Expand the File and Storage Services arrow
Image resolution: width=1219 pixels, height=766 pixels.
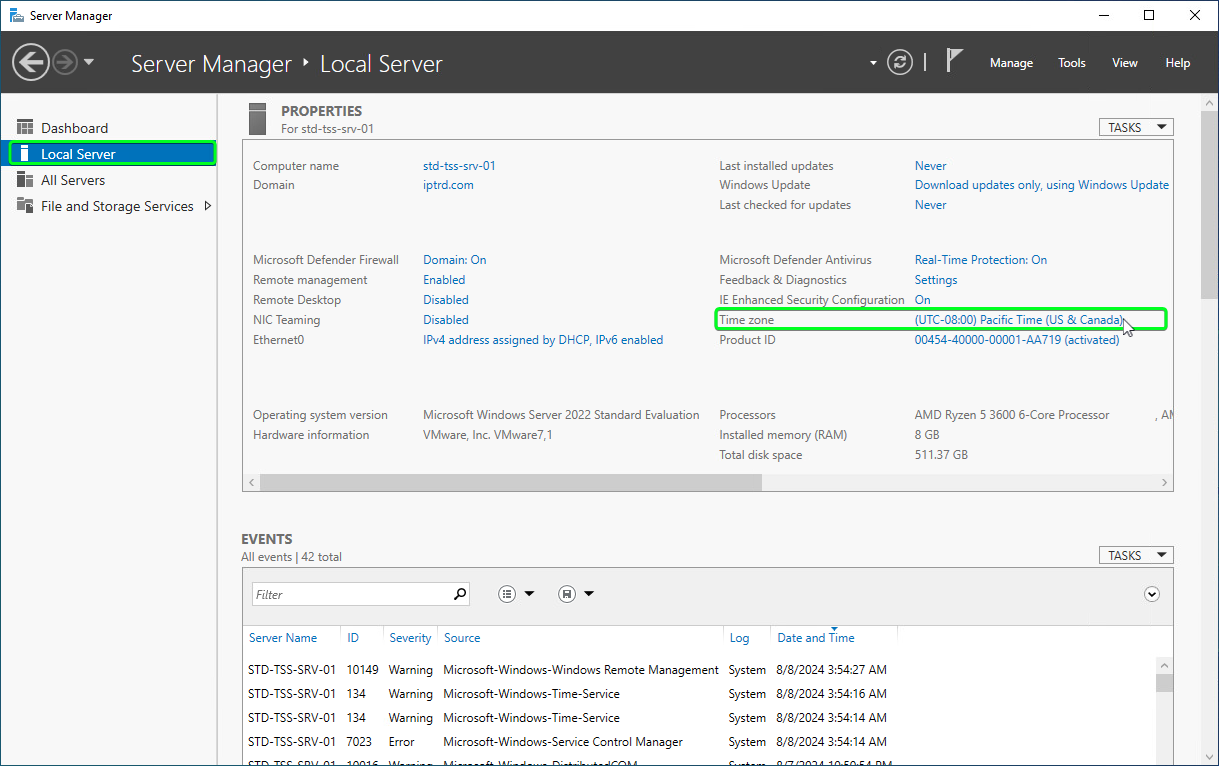tap(207, 206)
